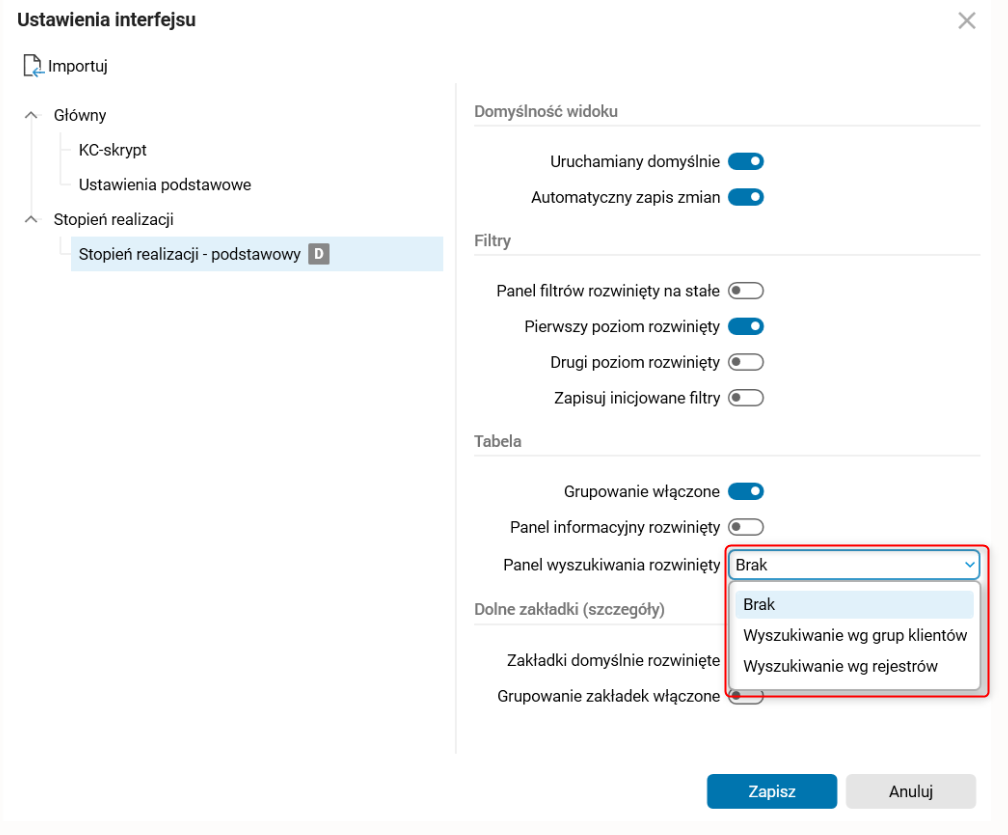Turn on Zapisuj inicjowane filtry

[x=746, y=398]
